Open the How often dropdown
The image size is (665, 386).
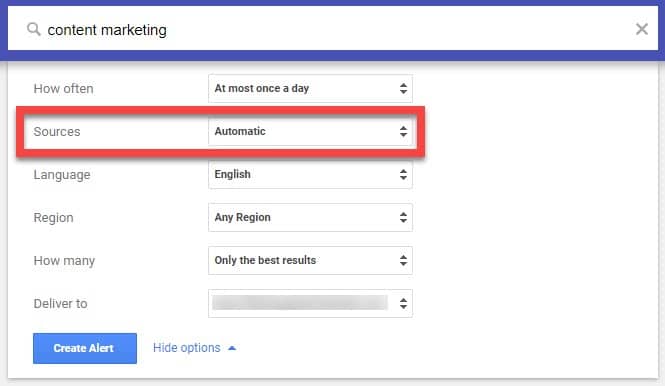pyautogui.click(x=310, y=88)
